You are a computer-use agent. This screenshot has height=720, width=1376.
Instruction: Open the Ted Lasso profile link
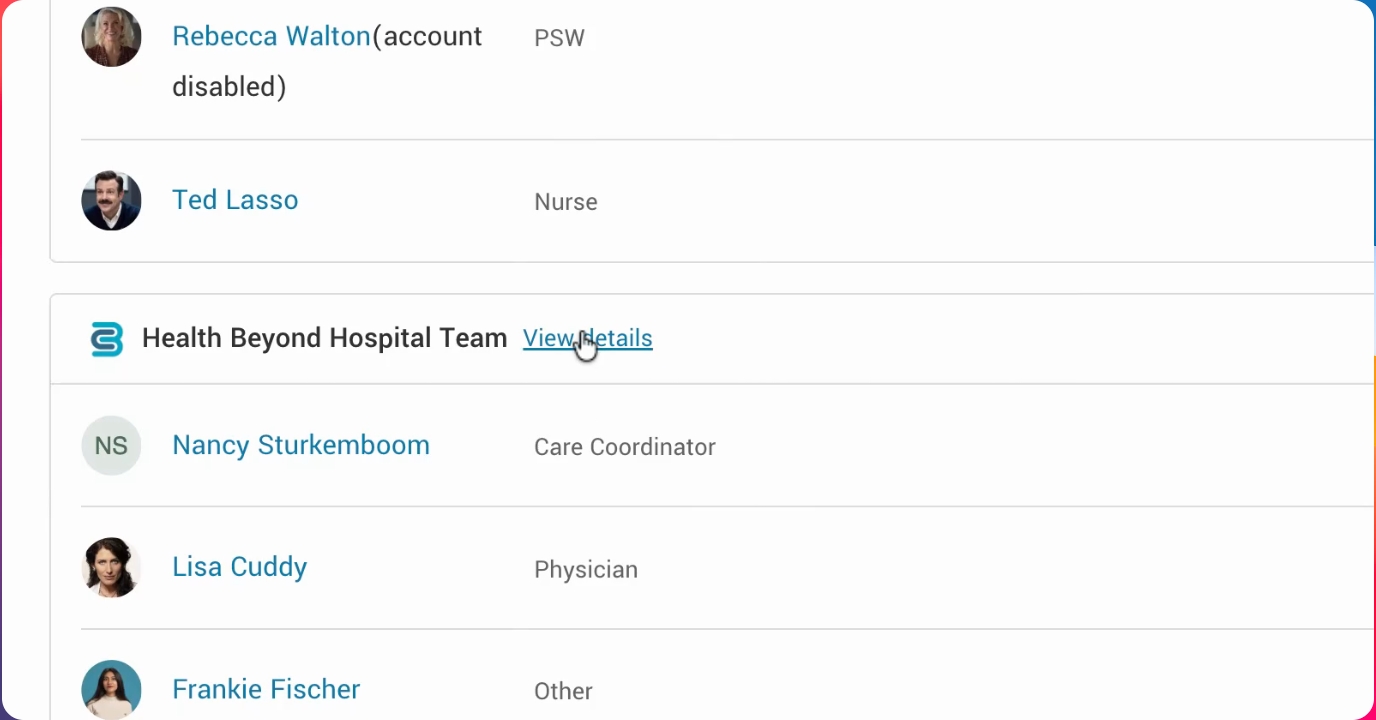(235, 200)
